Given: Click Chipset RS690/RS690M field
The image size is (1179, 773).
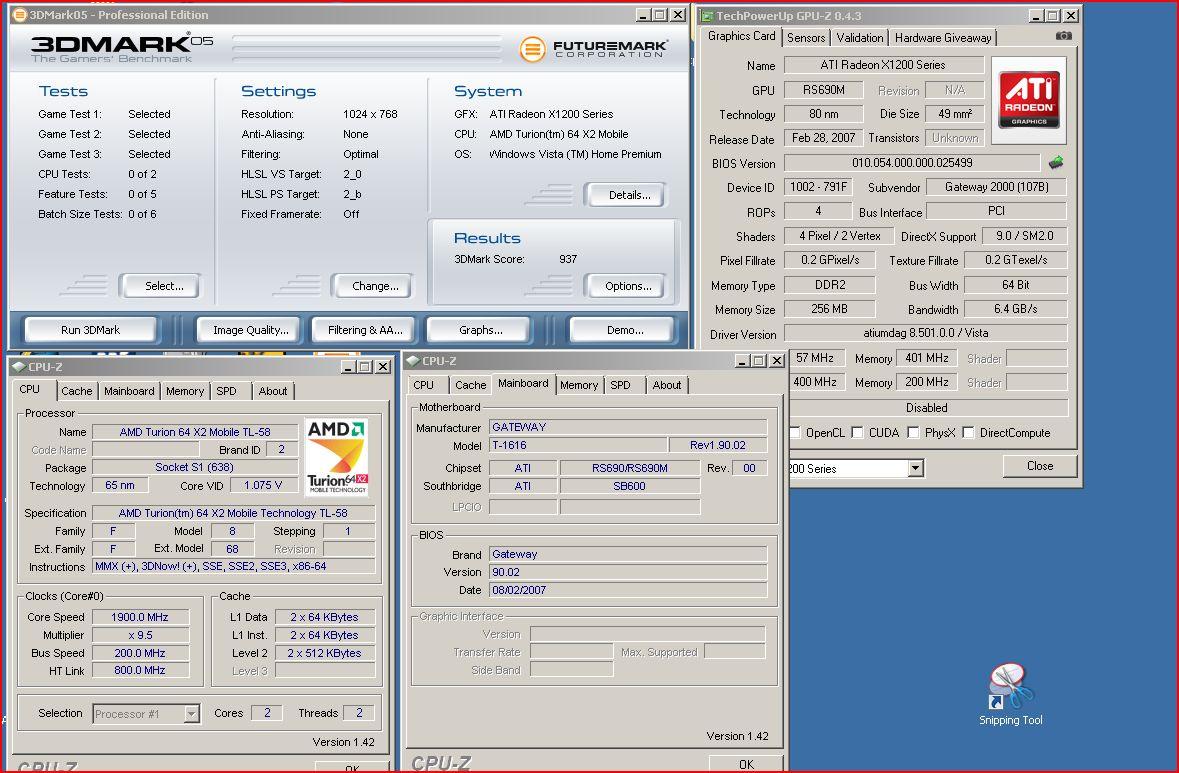Looking at the screenshot, I should click(x=629, y=468).
